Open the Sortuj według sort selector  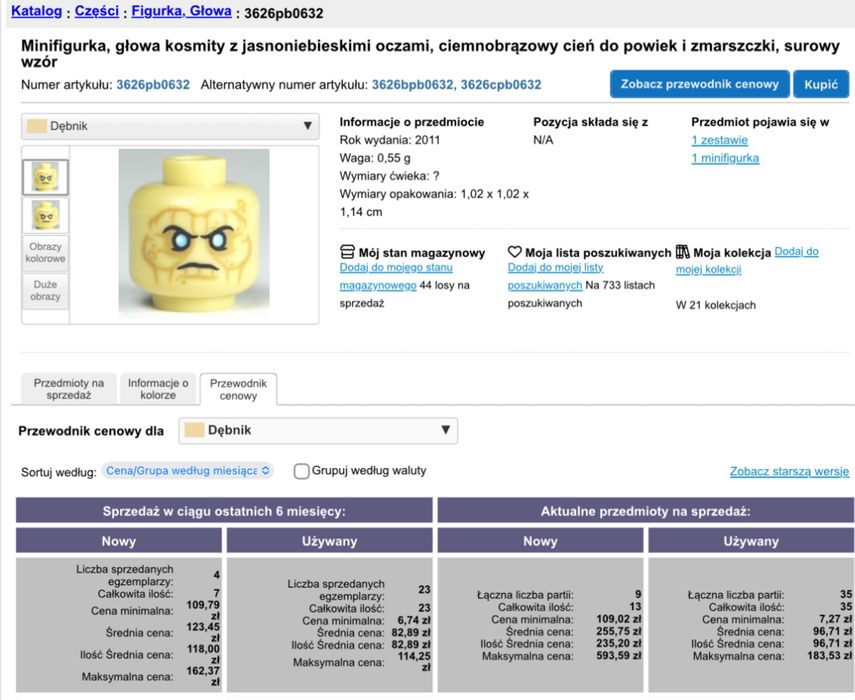(x=187, y=470)
